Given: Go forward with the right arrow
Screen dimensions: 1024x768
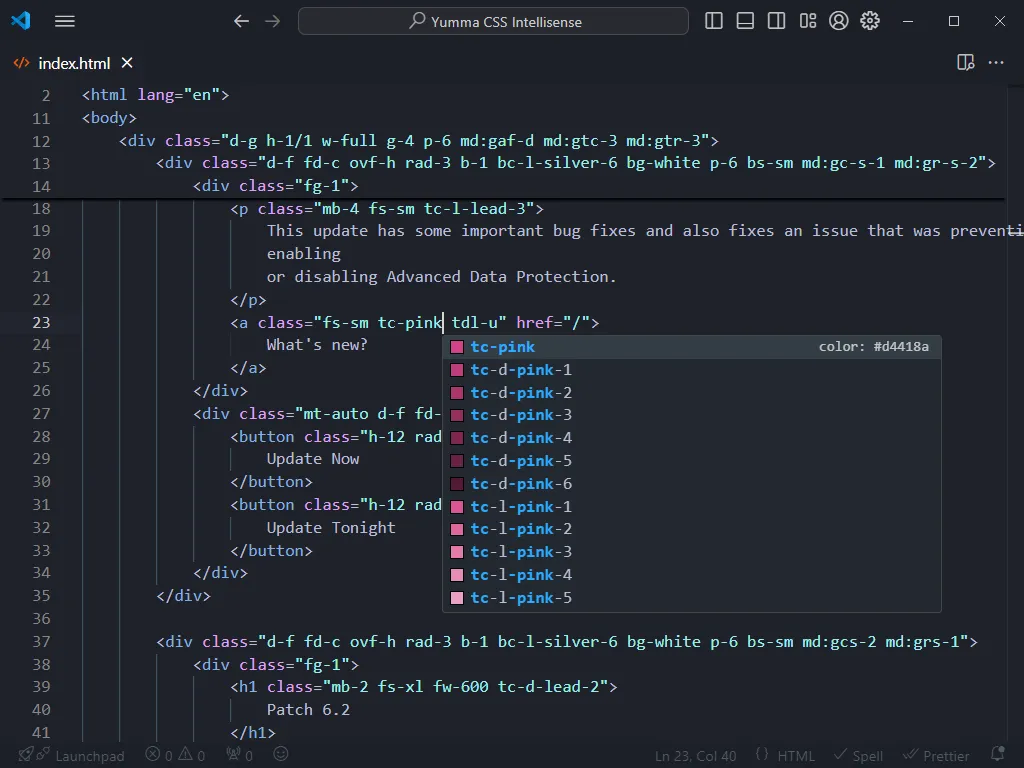Looking at the screenshot, I should pyautogui.click(x=272, y=22).
